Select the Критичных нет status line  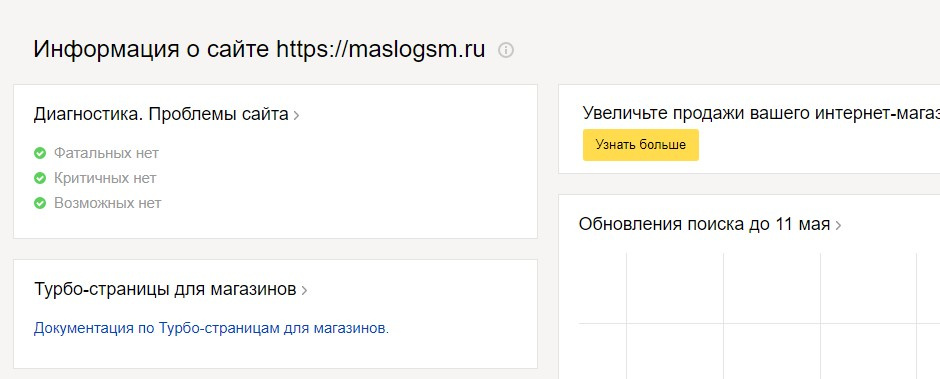tap(105, 178)
